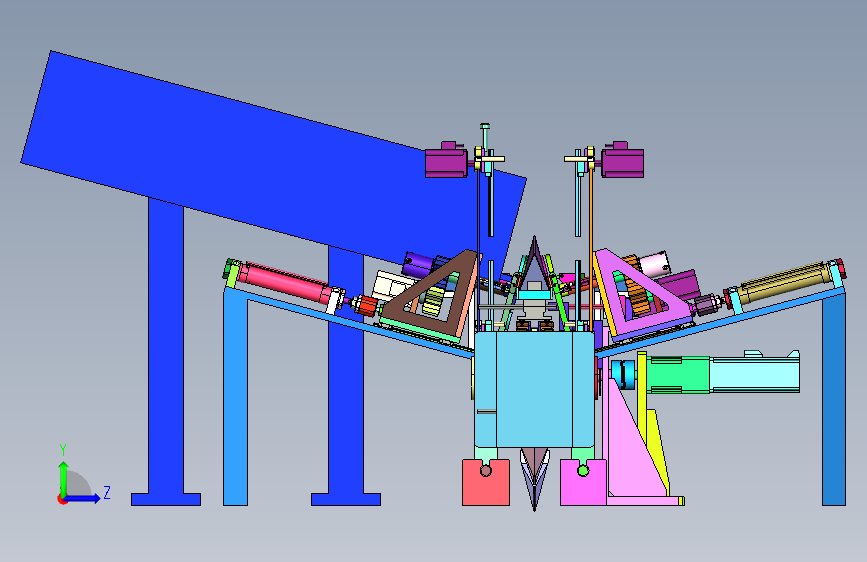867x562 pixels.
Task: Select the far right blue frame leg
Action: [834, 398]
